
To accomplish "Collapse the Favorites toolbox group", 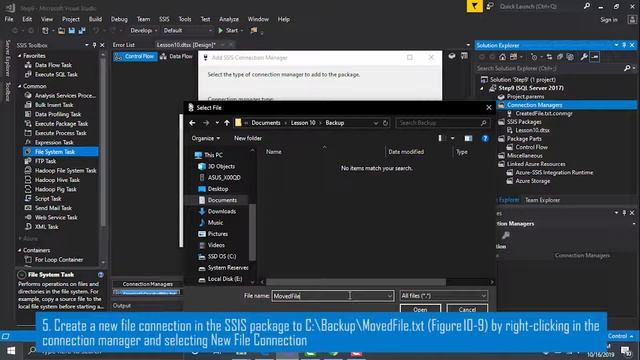I will coord(20,56).
